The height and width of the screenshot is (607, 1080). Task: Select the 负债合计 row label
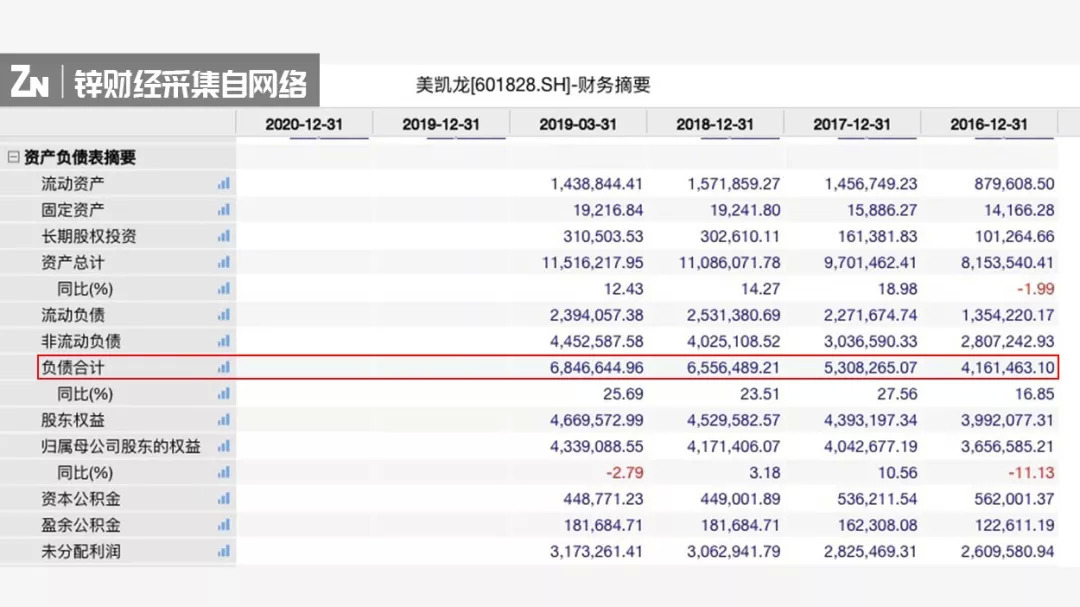(72, 367)
